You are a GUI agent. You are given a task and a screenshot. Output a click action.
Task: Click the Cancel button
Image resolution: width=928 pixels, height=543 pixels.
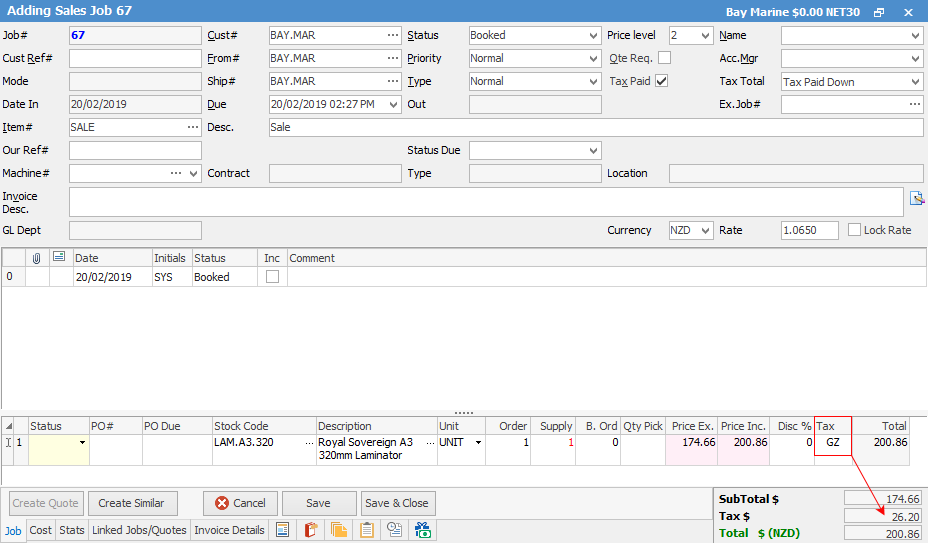[x=240, y=503]
